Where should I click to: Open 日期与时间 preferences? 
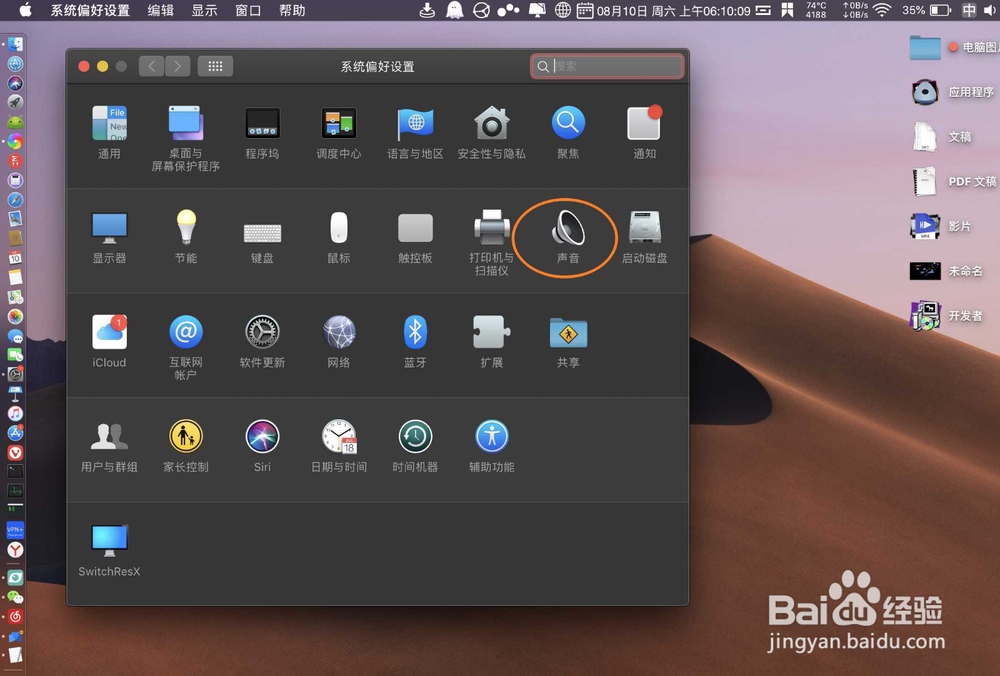pyautogui.click(x=339, y=446)
